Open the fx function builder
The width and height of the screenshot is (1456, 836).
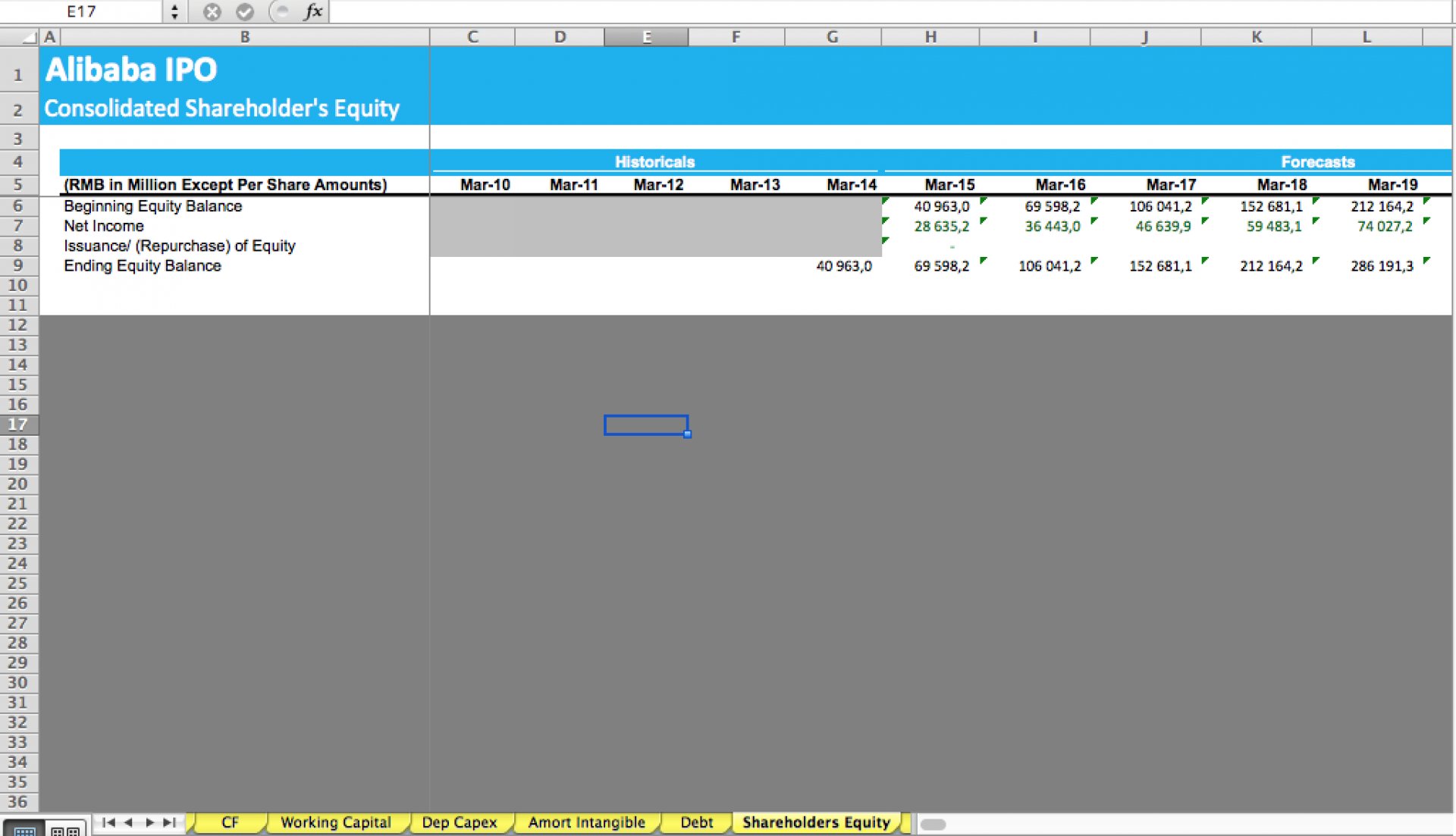313,11
